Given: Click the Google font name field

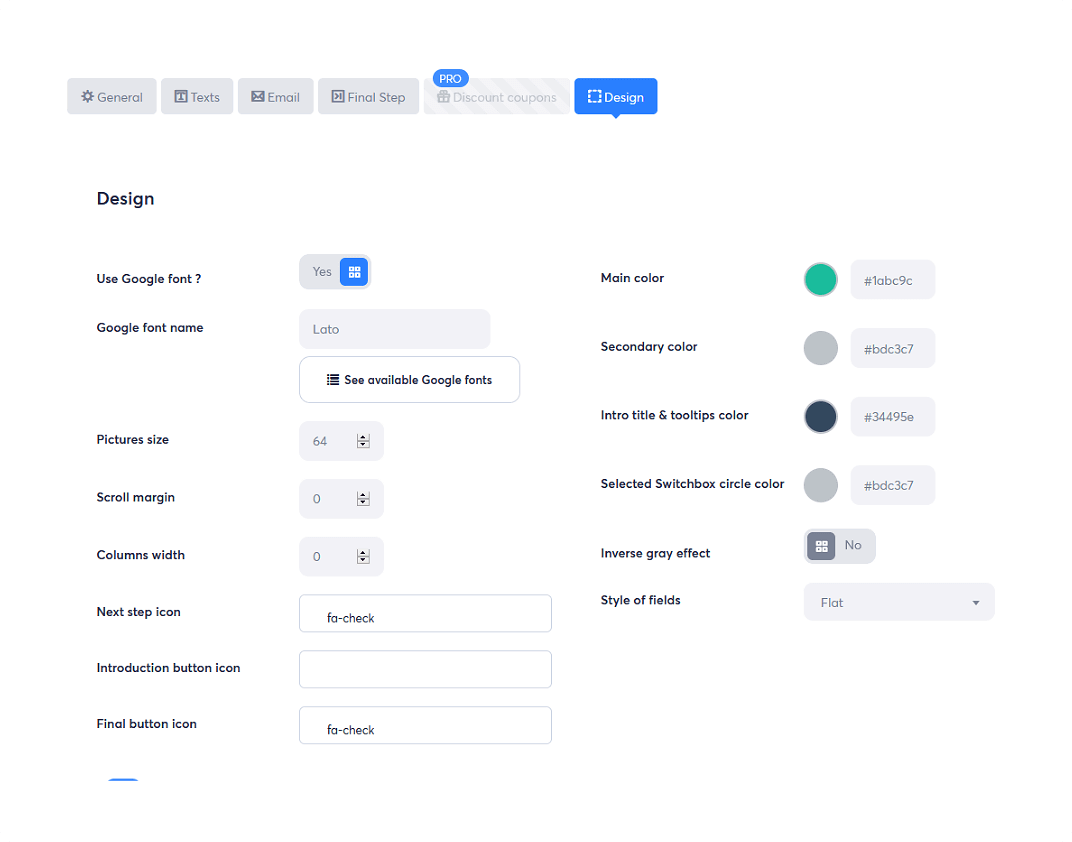Looking at the screenshot, I should click(x=394, y=329).
